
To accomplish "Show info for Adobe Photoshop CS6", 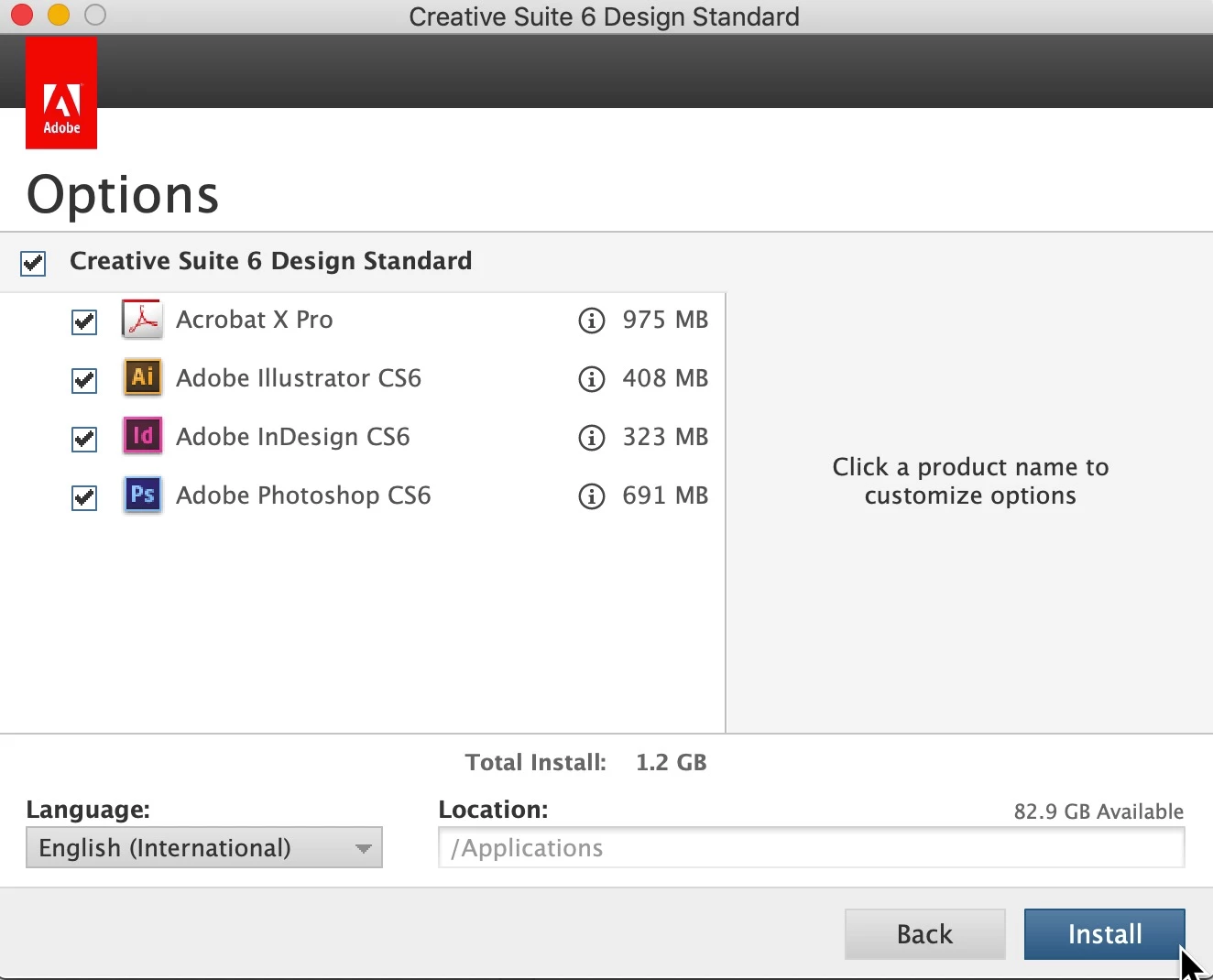I will 592,496.
